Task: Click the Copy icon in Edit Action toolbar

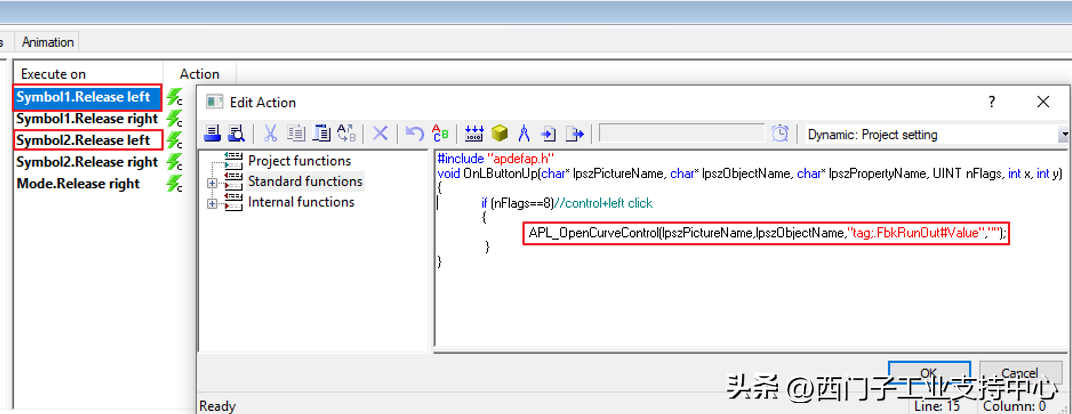Action: tap(296, 134)
